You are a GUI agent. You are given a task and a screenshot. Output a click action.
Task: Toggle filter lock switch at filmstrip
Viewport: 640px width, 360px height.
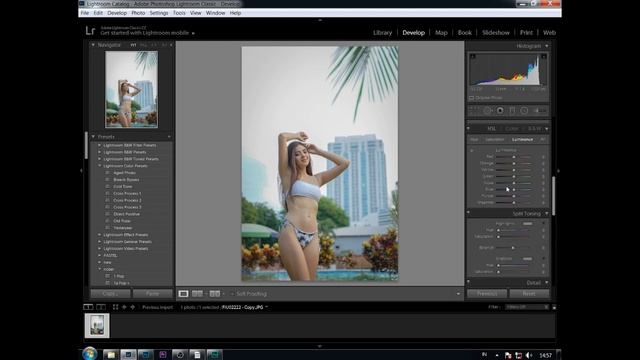(x=554, y=307)
